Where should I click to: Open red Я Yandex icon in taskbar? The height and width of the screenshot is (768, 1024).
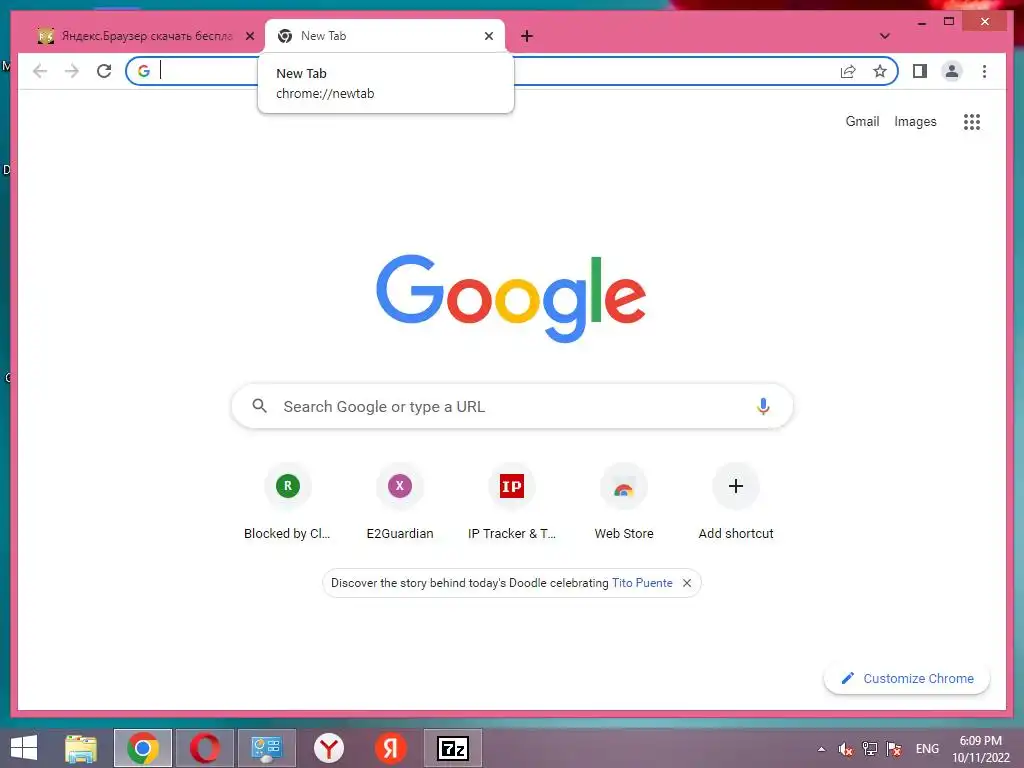(x=391, y=748)
